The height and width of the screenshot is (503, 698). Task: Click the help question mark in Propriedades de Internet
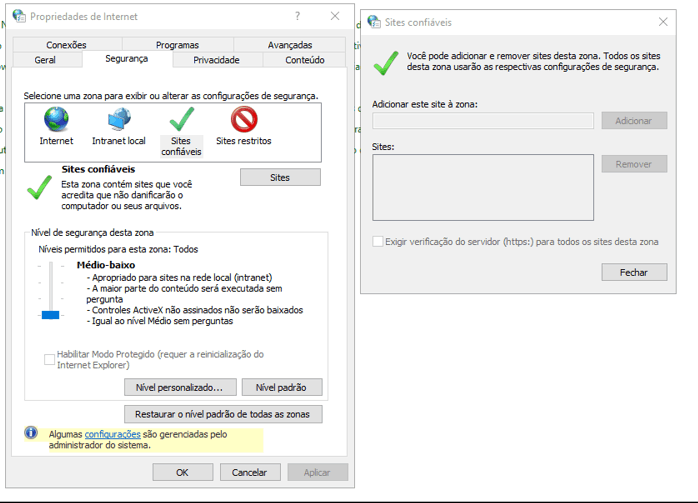[297, 16]
